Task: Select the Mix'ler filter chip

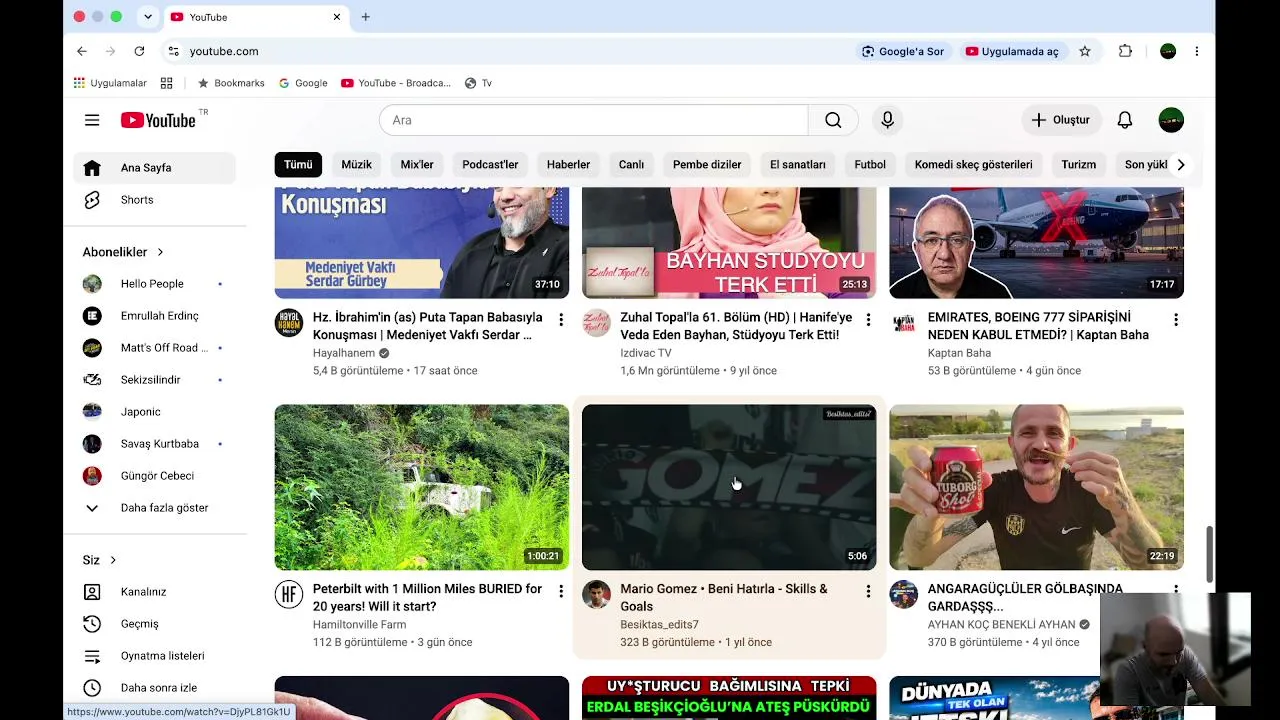Action: click(417, 165)
